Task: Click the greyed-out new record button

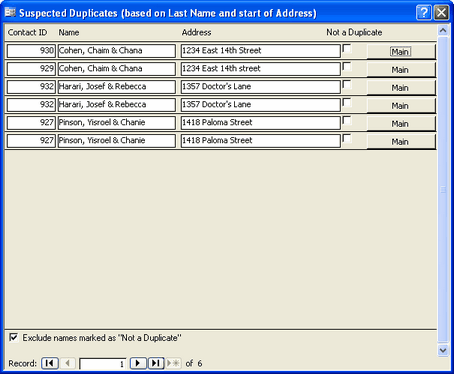Action: tap(173, 363)
